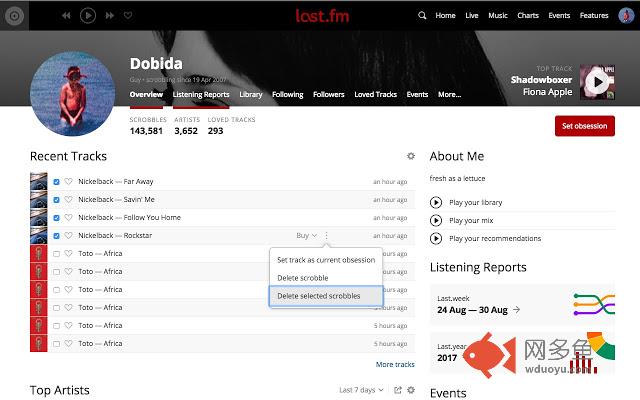Switch to the Overview tab

coord(146,94)
